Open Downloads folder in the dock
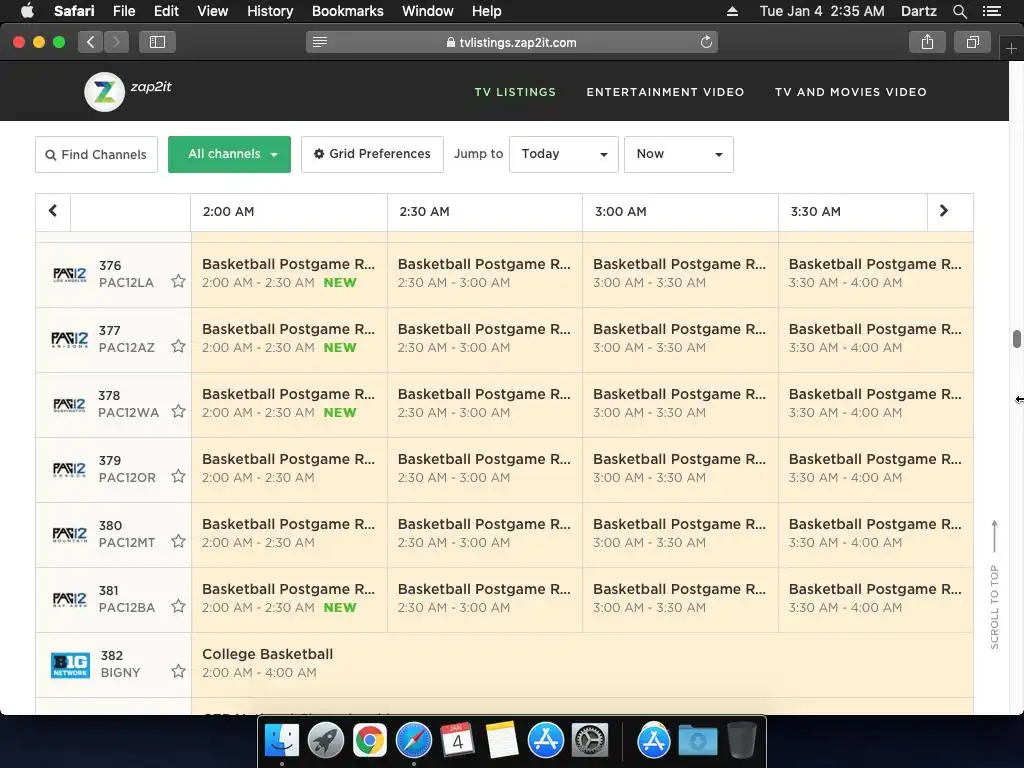The width and height of the screenshot is (1024, 768). click(x=697, y=741)
